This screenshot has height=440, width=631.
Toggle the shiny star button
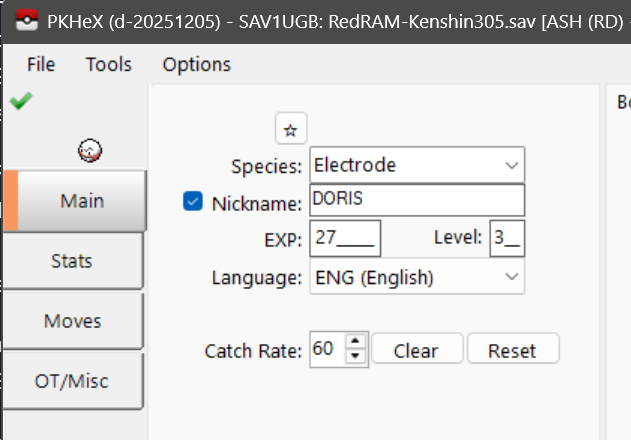coord(291,129)
